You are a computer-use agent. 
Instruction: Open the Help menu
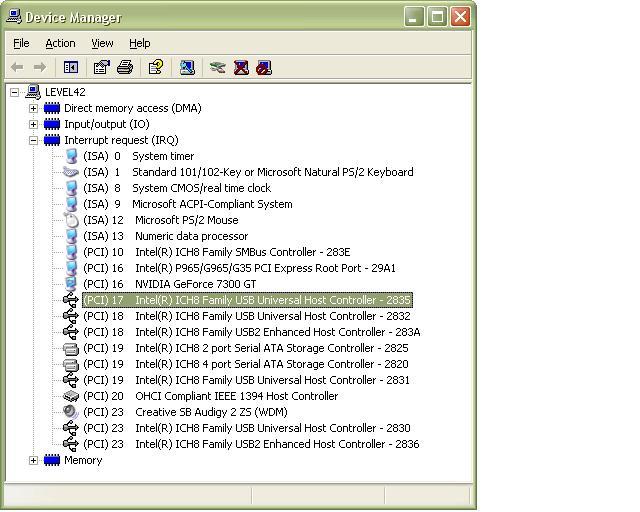coord(140,43)
